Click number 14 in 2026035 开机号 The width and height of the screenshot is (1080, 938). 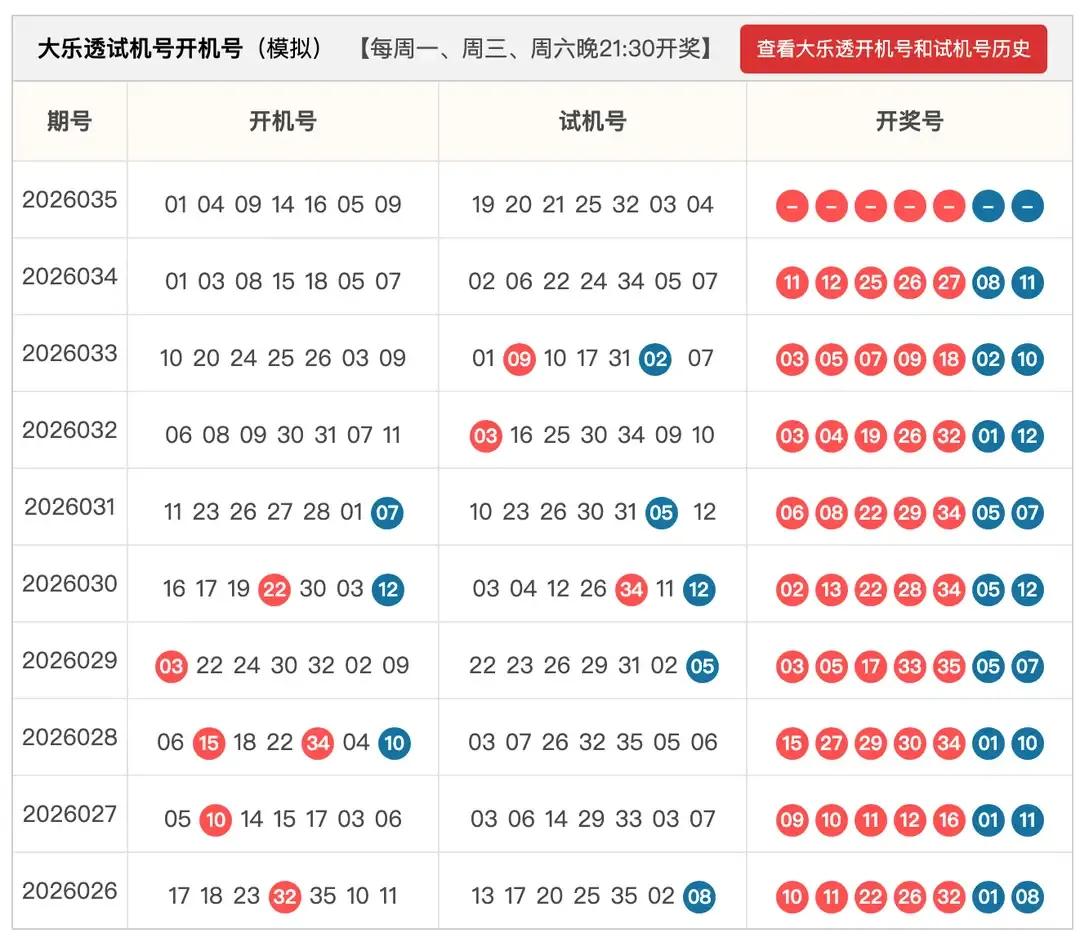pyautogui.click(x=282, y=205)
